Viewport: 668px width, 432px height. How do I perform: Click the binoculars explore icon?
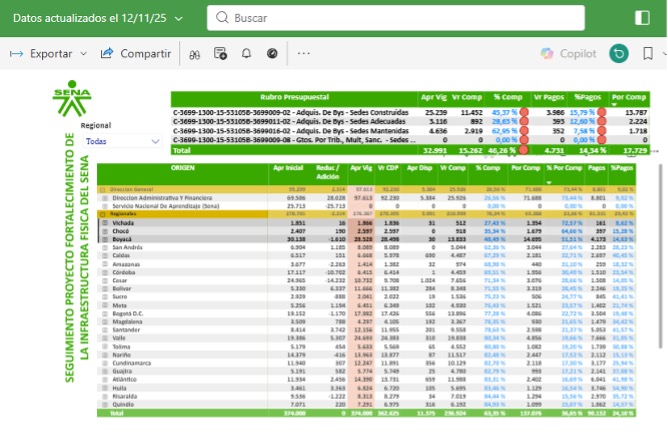pyautogui.click(x=196, y=53)
